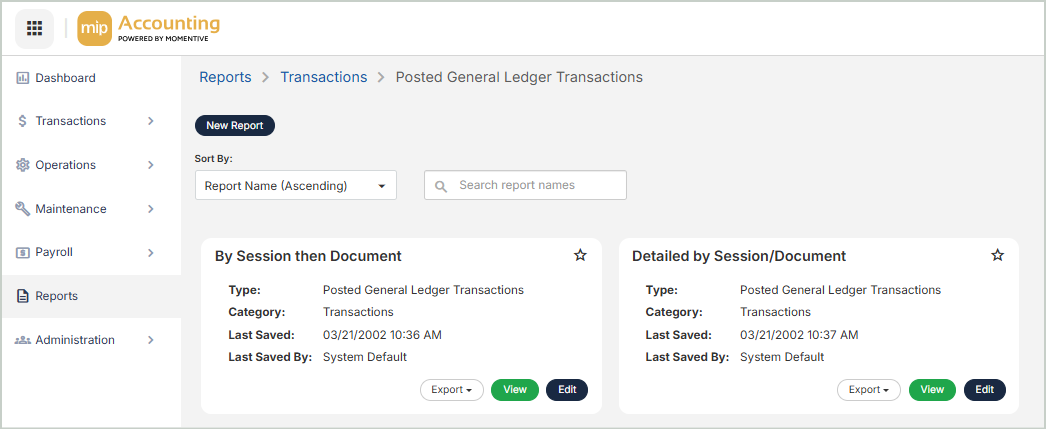Expand the Transactions sidebar submenu chevron
Viewport: 1046px width, 429px height.
[x=151, y=121]
